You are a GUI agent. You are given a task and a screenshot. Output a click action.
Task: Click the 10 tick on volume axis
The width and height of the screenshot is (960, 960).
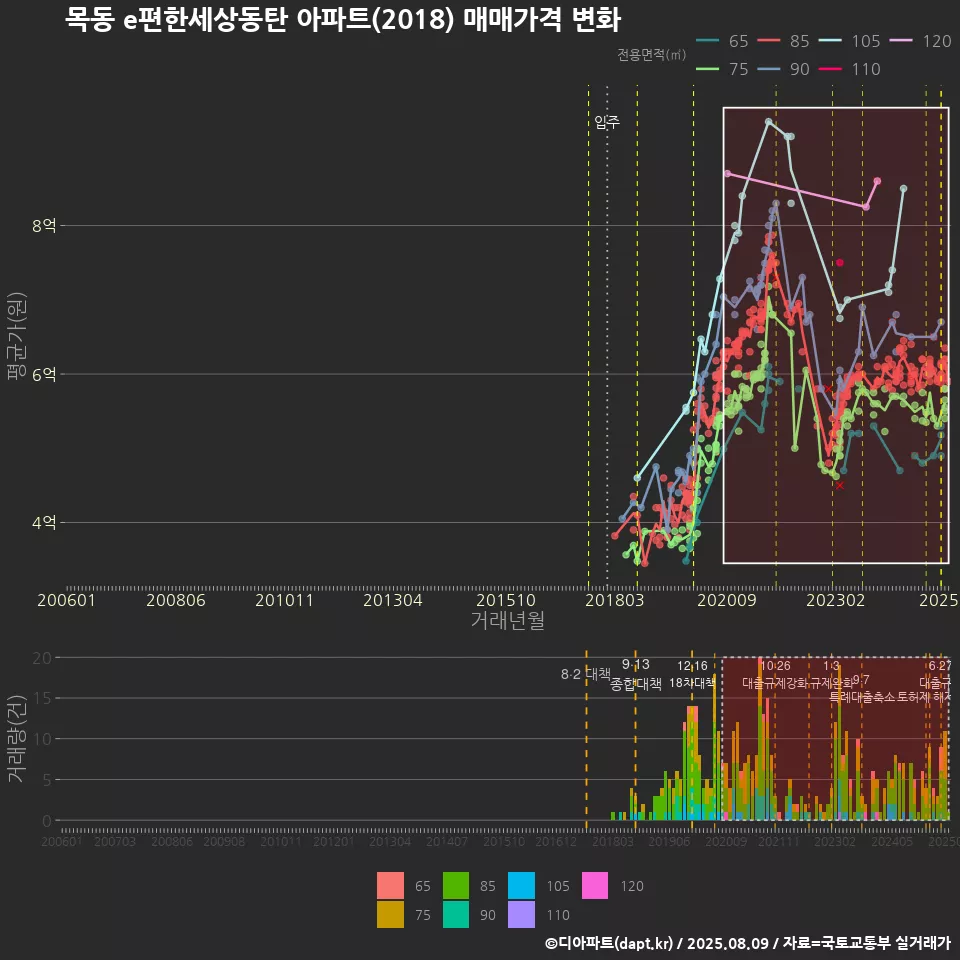pos(42,739)
